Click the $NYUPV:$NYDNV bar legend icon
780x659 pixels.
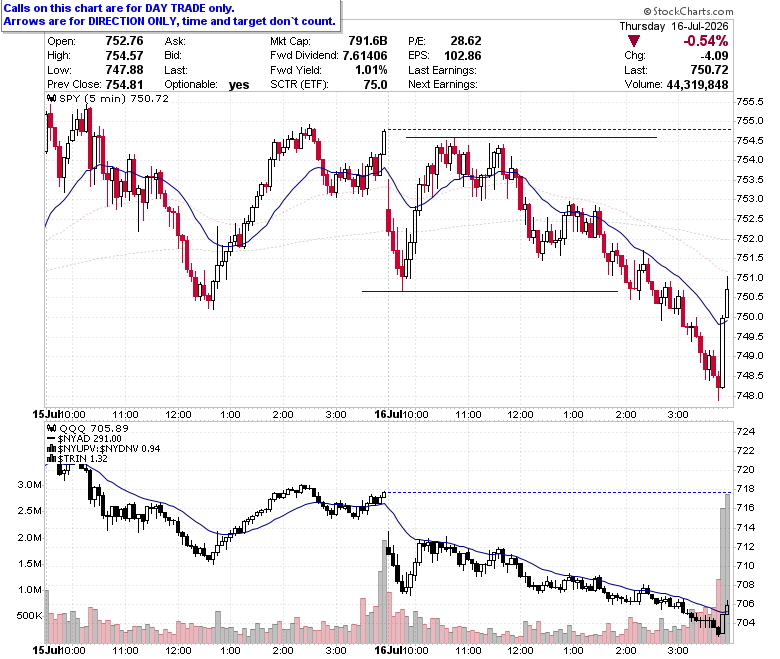(x=52, y=449)
